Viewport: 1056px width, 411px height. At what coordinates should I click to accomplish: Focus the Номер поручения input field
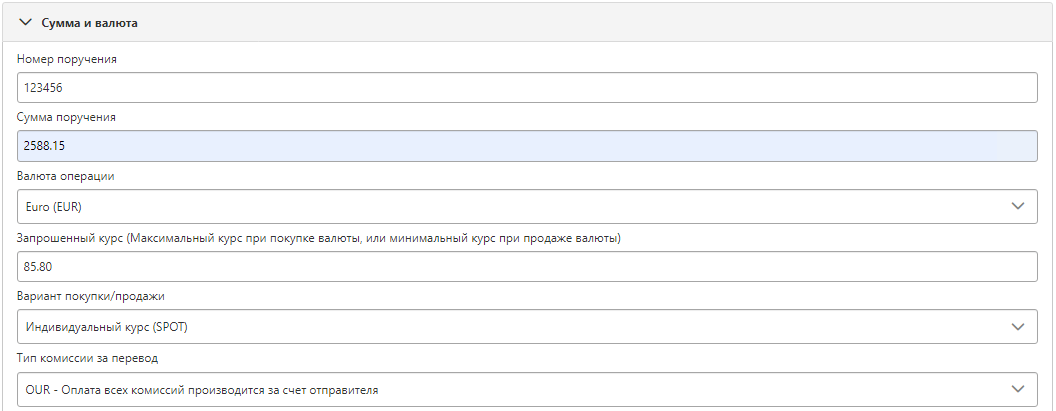(527, 88)
